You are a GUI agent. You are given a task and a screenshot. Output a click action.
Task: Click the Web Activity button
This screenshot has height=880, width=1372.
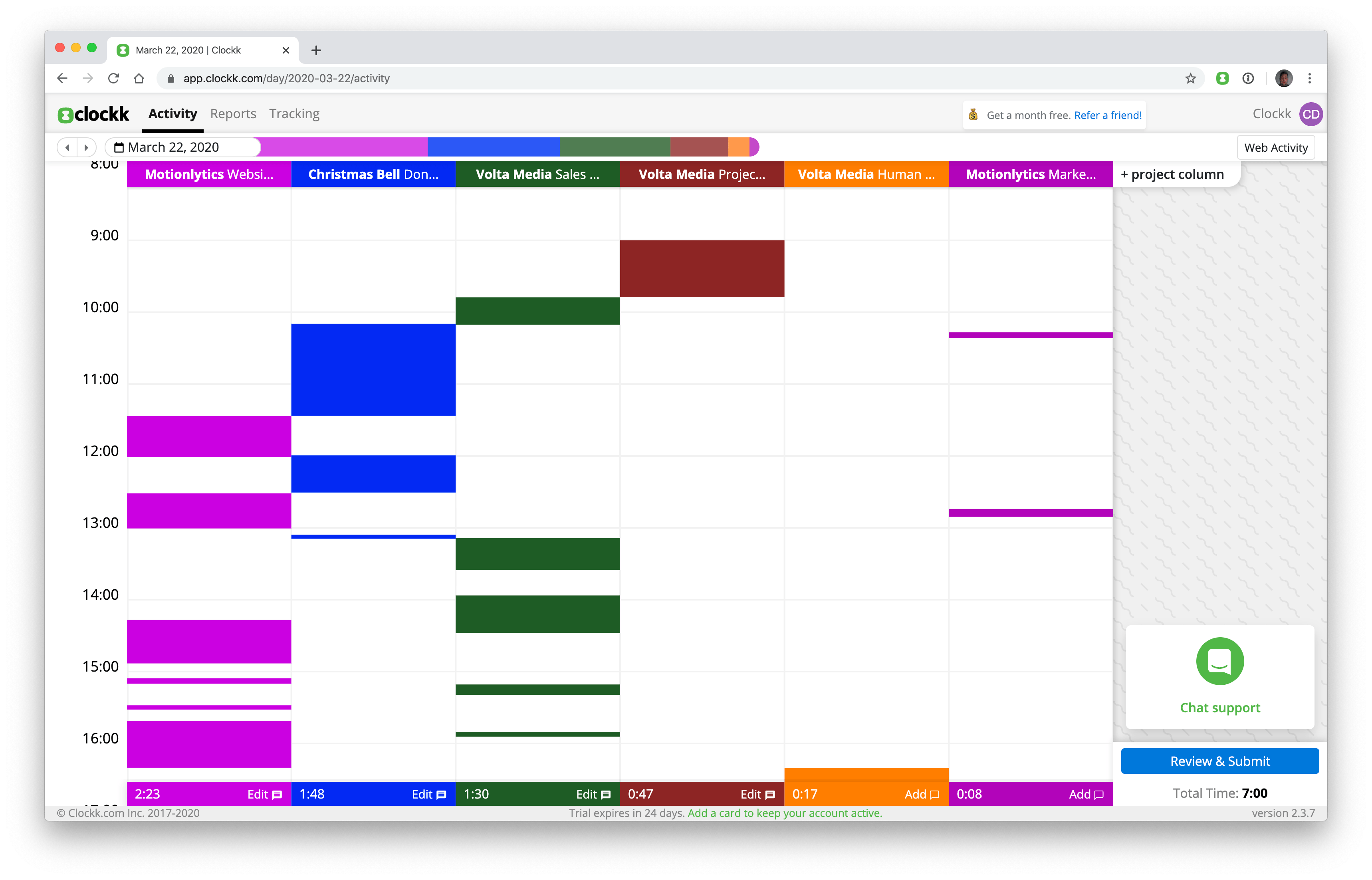click(x=1275, y=147)
